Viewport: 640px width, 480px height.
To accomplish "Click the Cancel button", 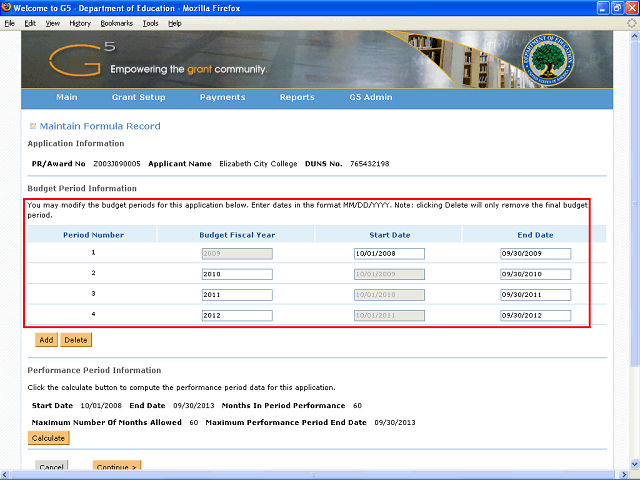I will (x=52, y=467).
